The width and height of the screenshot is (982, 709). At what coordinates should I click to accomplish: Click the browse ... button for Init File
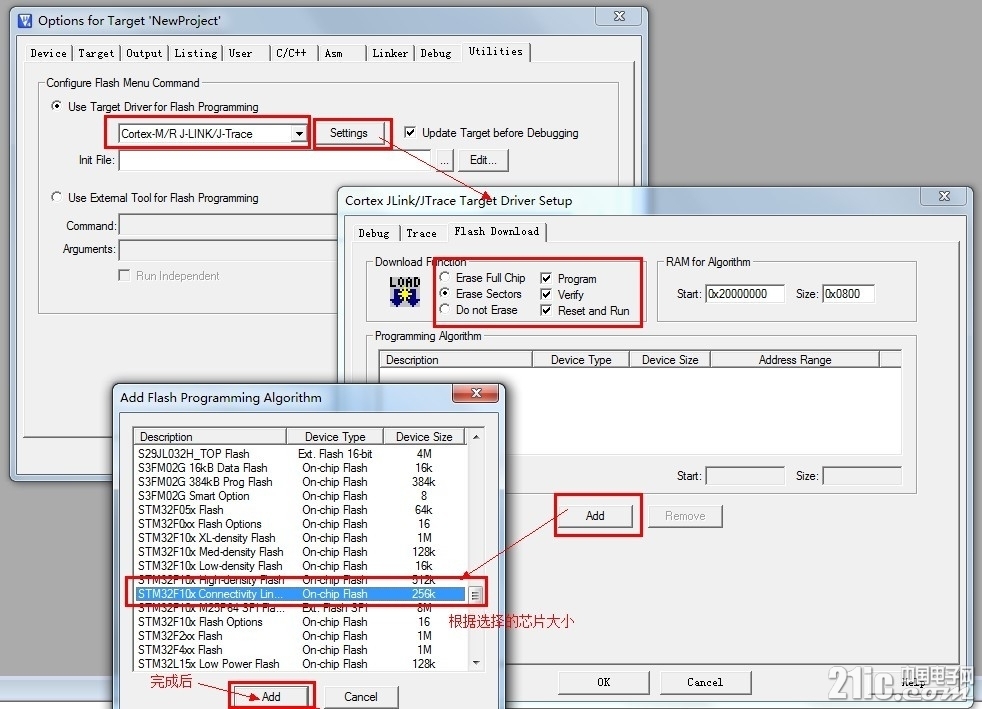444,160
